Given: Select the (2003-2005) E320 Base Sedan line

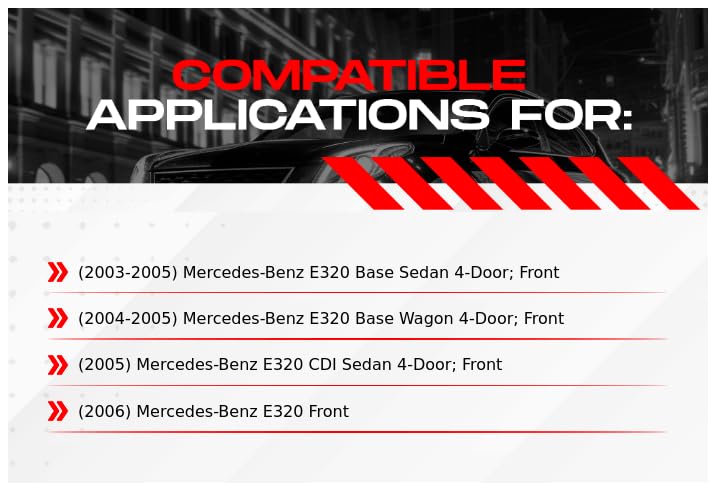Looking at the screenshot, I should (318, 272).
